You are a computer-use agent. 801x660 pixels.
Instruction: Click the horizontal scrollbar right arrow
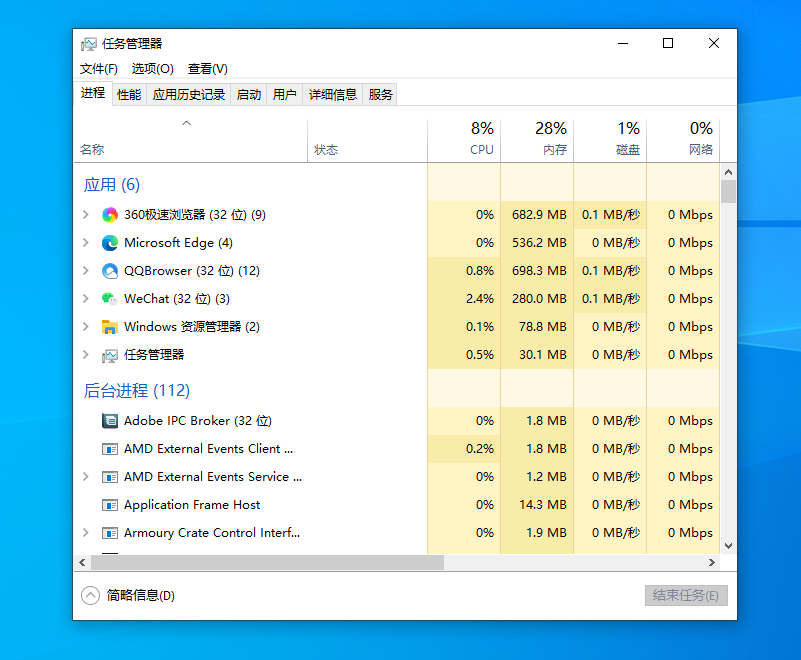(x=712, y=562)
